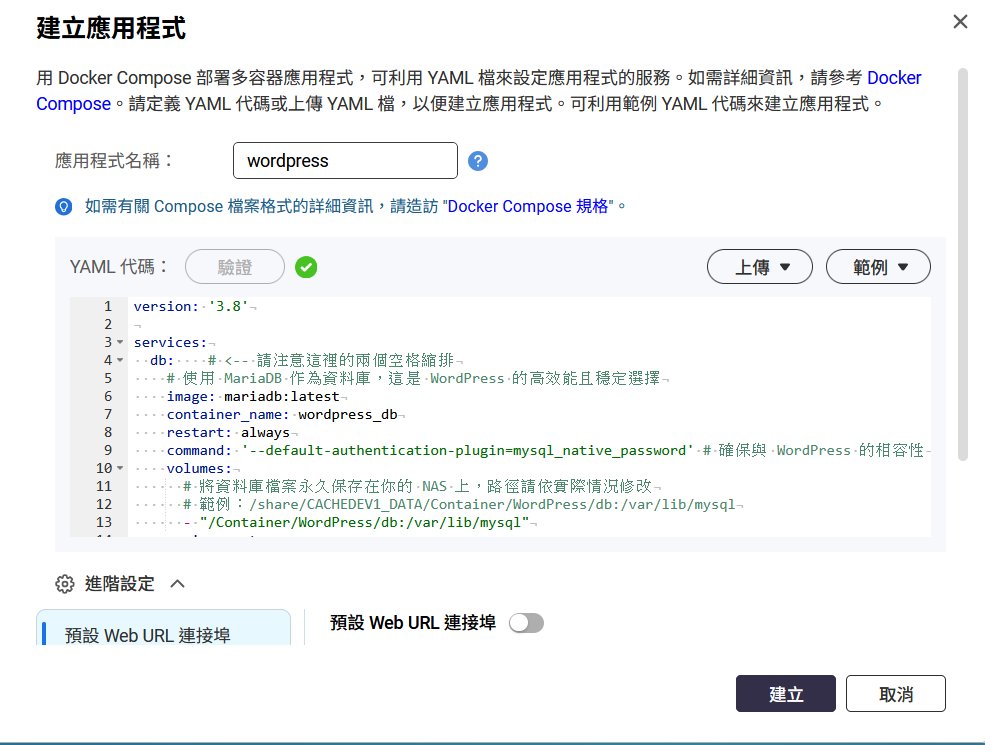Click the MariaDB comment on line 5
The height and width of the screenshot is (745, 985).
[413, 378]
